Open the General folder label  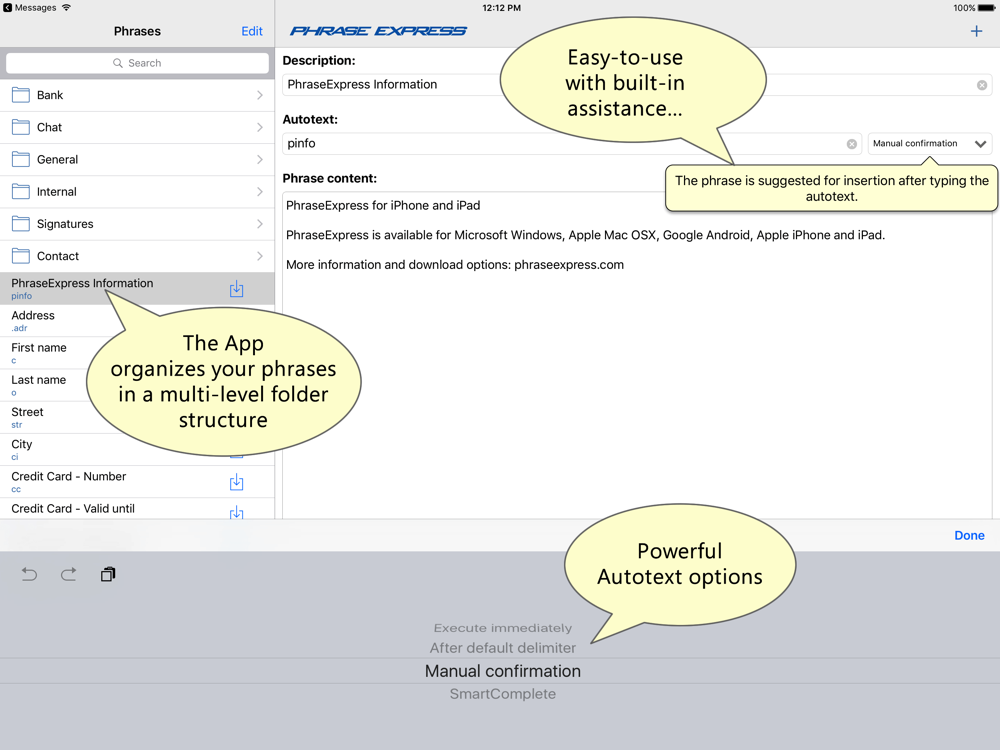57,159
